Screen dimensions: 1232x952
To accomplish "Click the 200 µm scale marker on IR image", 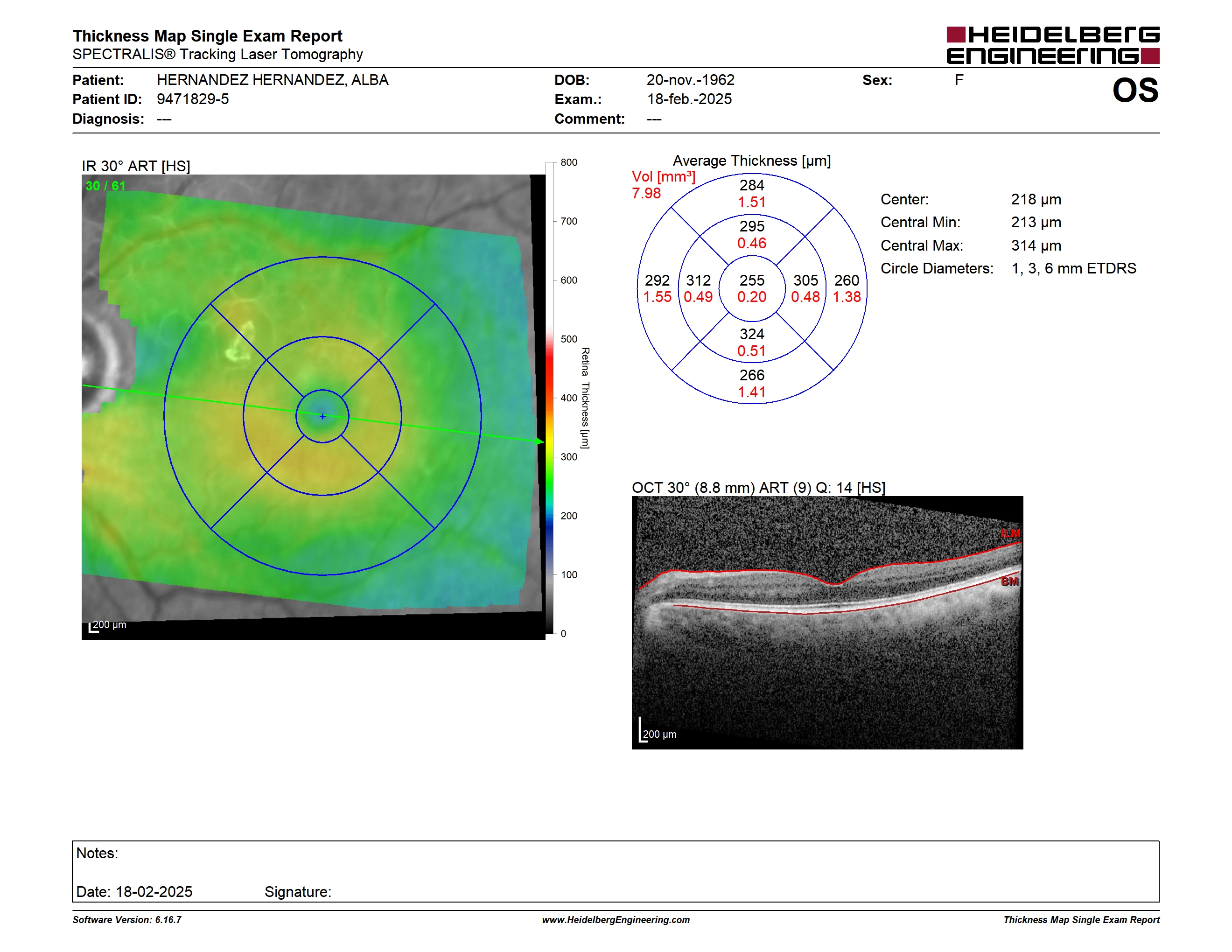I will point(108,626).
